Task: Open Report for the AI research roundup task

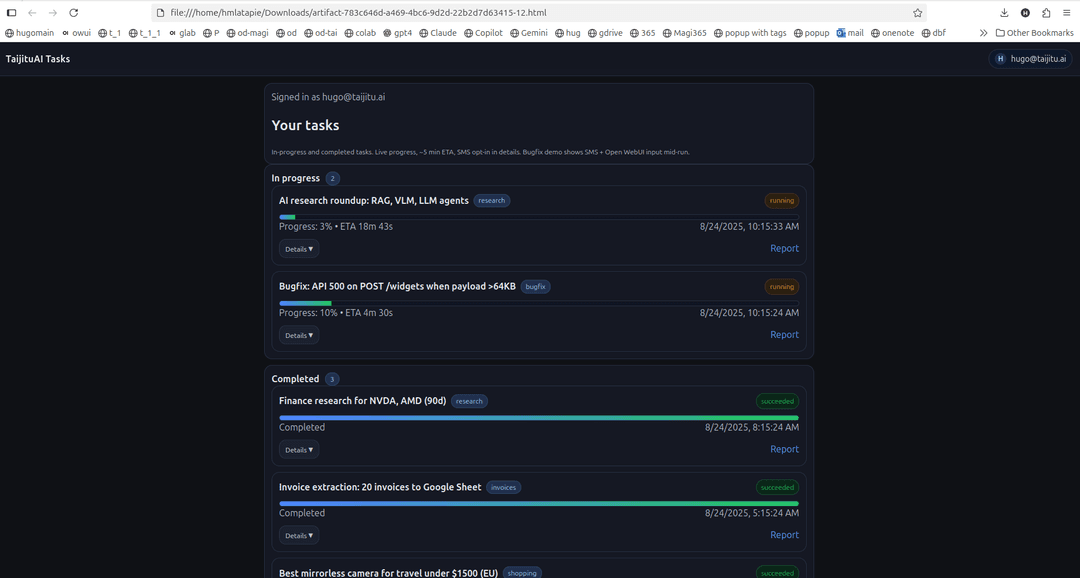Action: 784,248
